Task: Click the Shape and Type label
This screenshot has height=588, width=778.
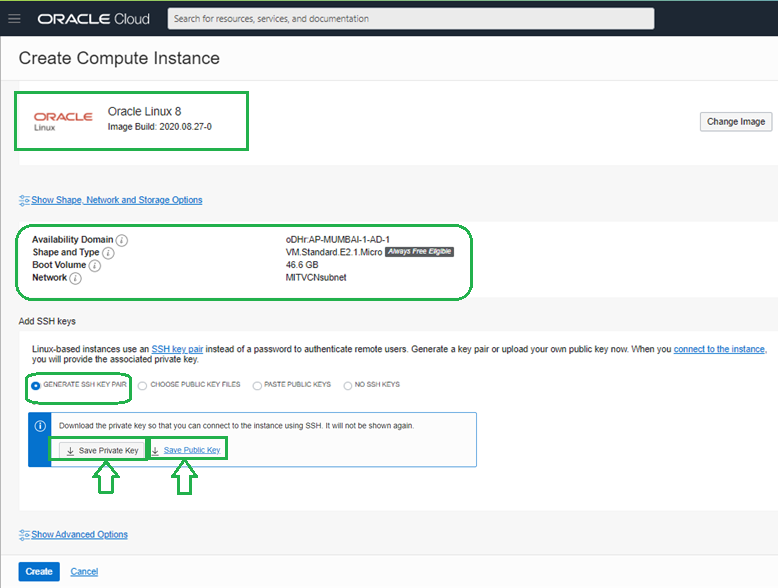Action: click(x=66, y=252)
